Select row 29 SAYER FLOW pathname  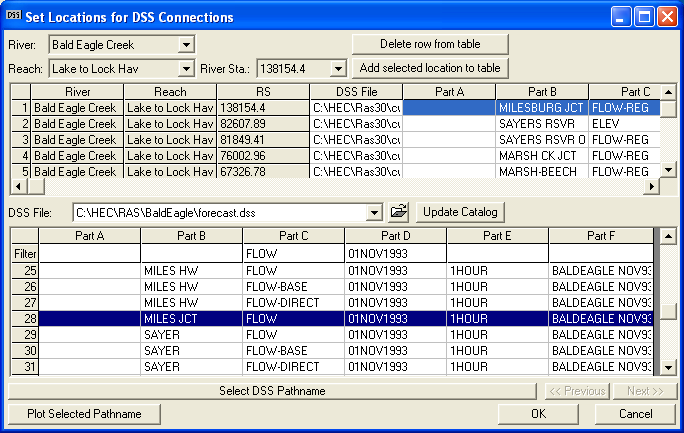click(x=191, y=335)
